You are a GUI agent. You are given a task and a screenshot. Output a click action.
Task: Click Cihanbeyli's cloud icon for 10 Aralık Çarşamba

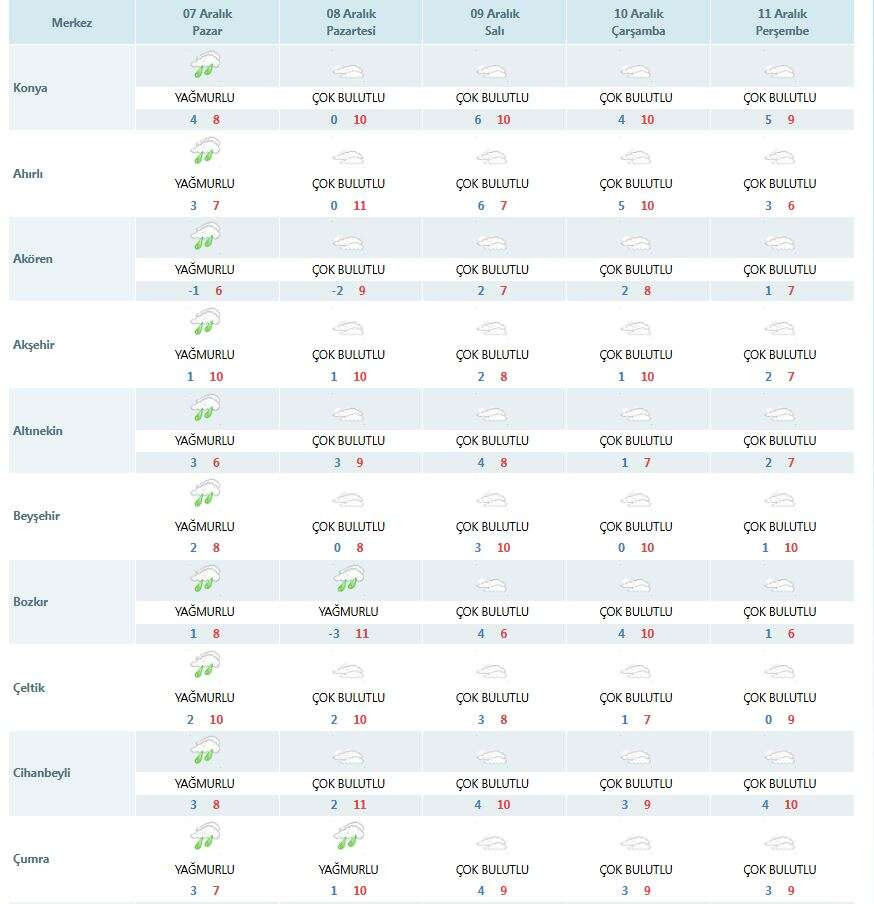pyautogui.click(x=636, y=757)
